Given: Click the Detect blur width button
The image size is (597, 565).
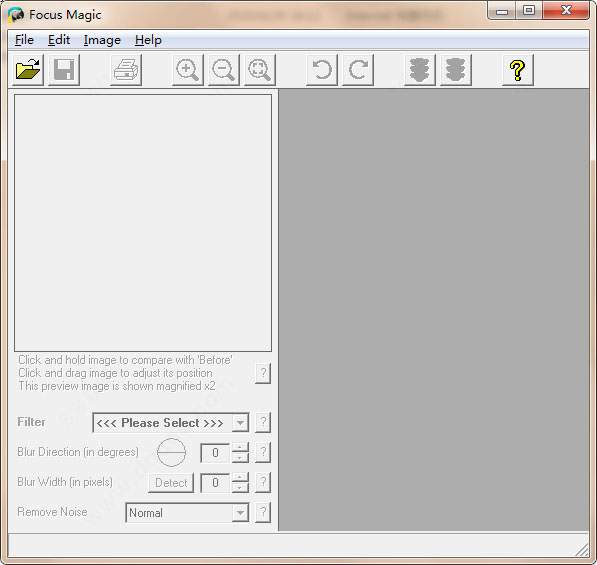Looking at the screenshot, I should [171, 483].
